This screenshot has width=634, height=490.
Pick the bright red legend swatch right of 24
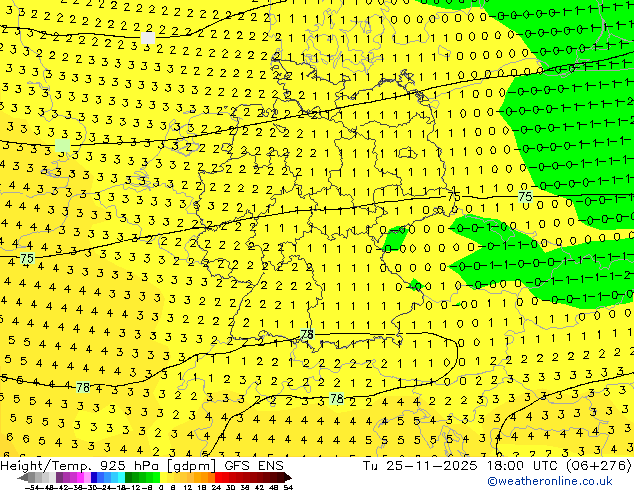218,477
